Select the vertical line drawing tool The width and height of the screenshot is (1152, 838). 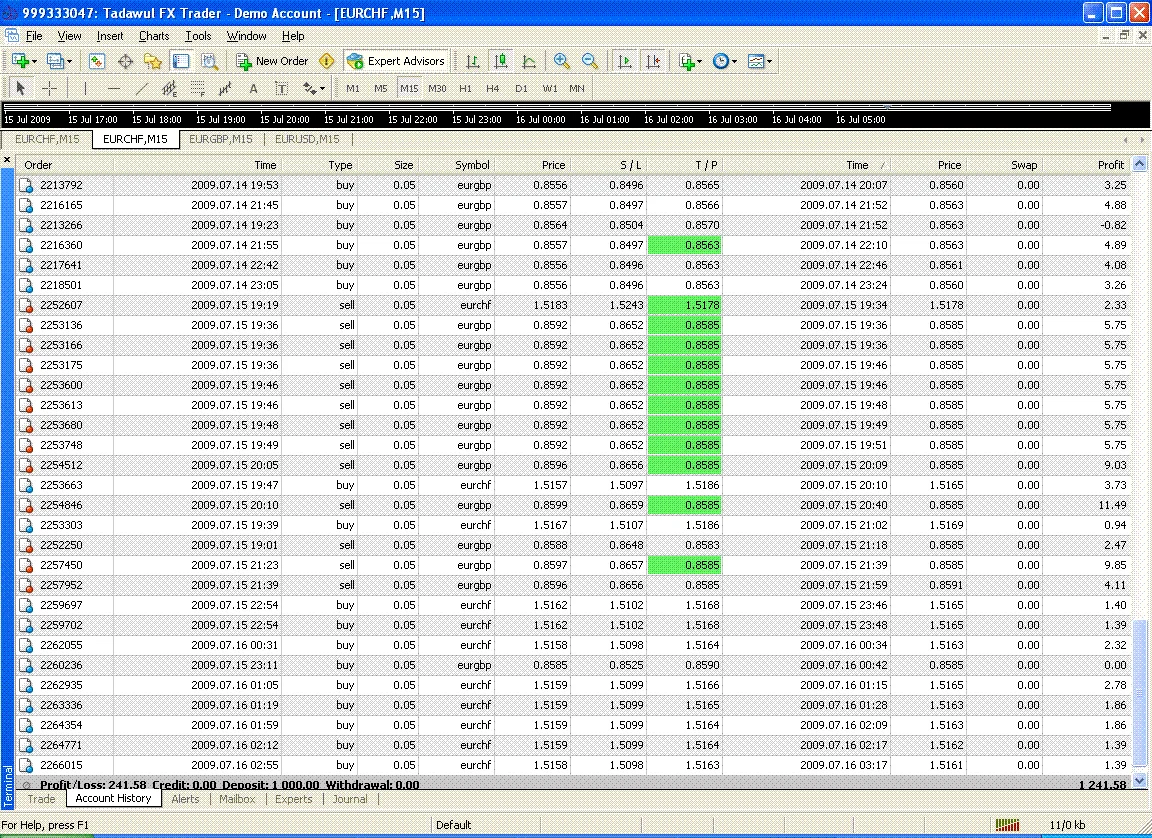[x=86, y=88]
